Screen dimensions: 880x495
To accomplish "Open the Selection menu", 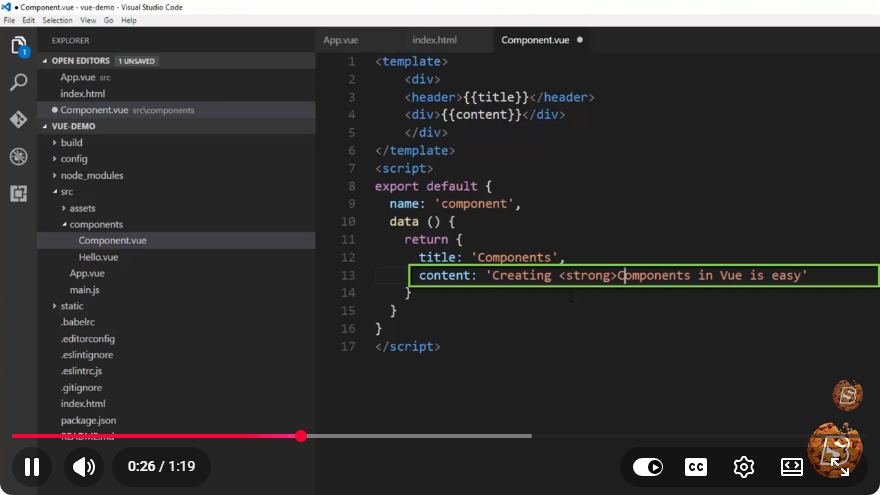I will pos(57,20).
